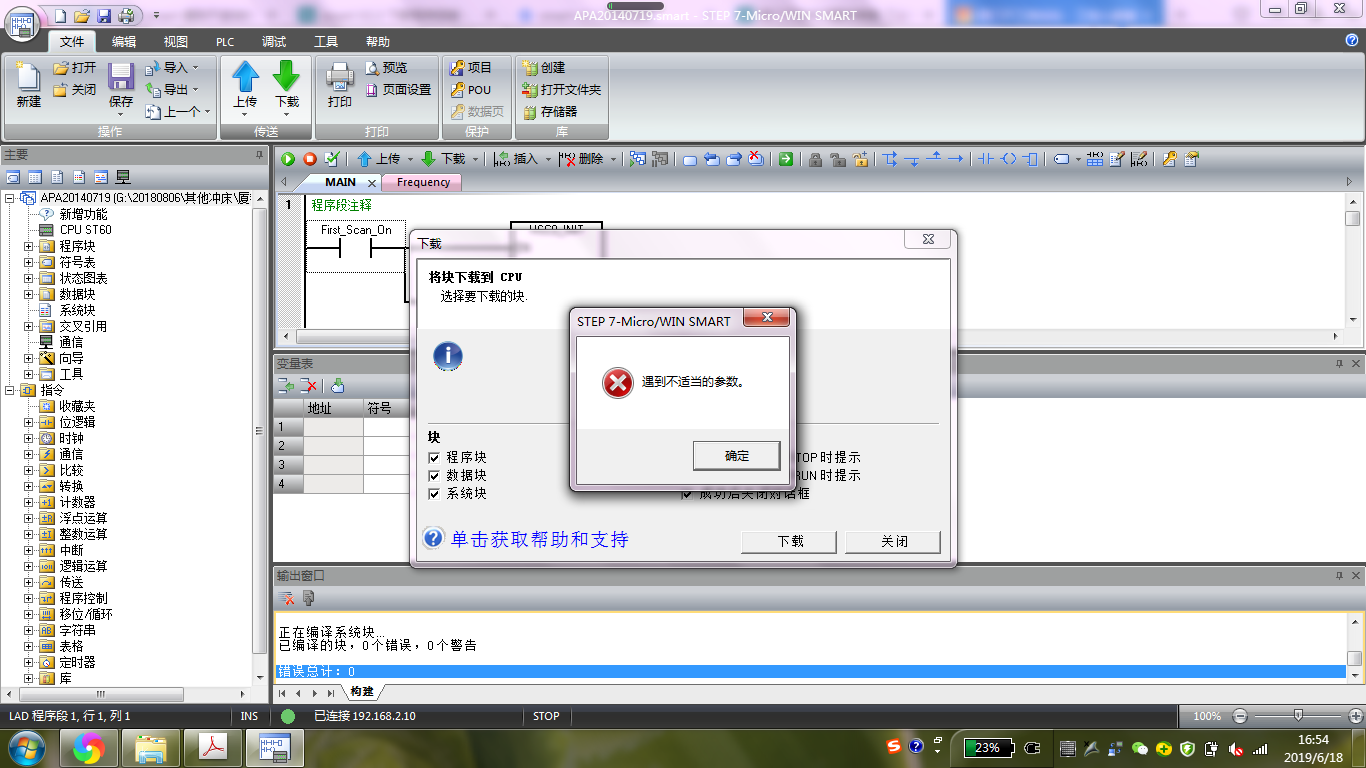This screenshot has width=1366, height=768.
Task: Uncheck the 数据块 checkbox
Action: click(x=434, y=475)
